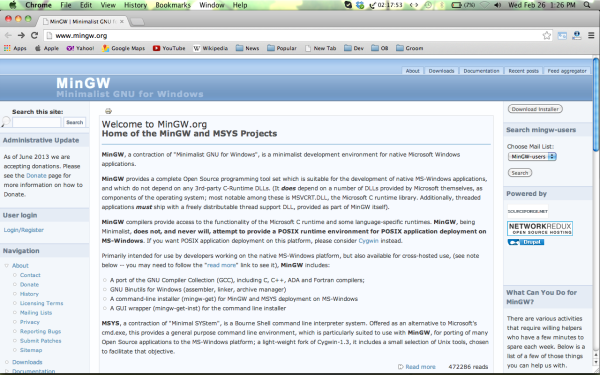The height and width of the screenshot is (375, 600).
Task: Open the New Tab bookmark
Action: coord(321,48)
